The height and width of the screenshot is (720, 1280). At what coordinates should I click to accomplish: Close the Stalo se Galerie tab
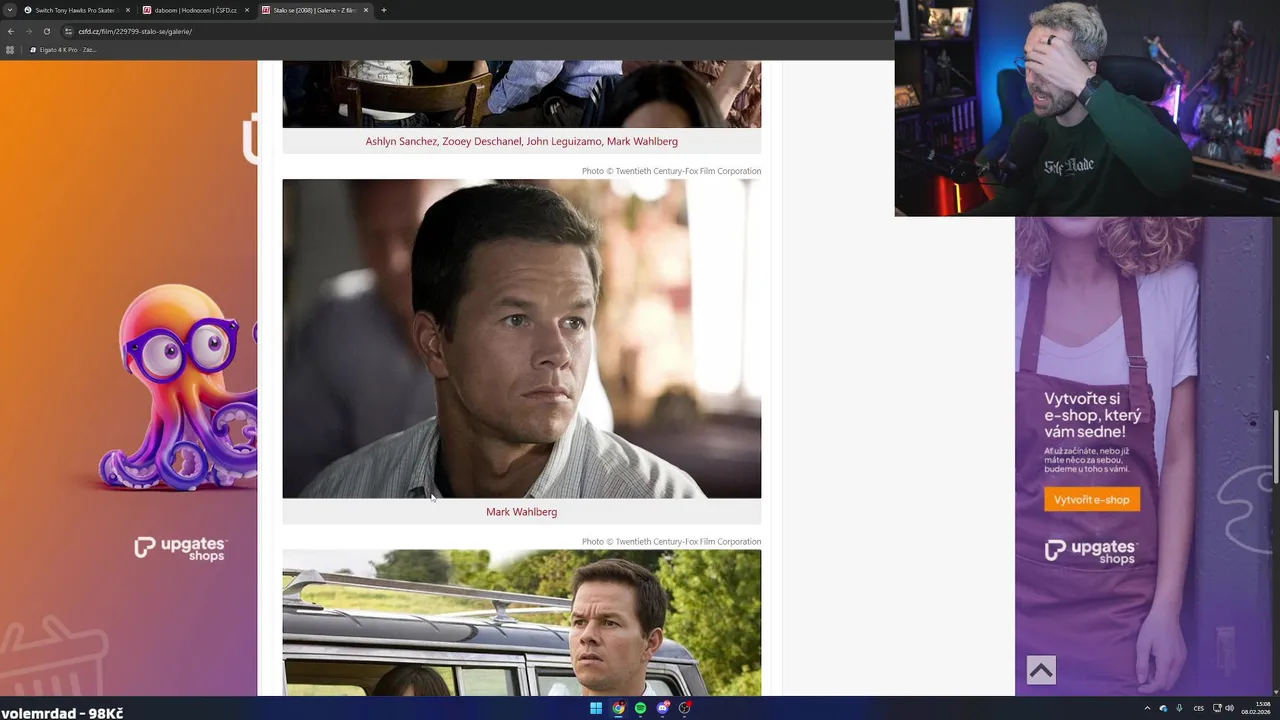366,10
